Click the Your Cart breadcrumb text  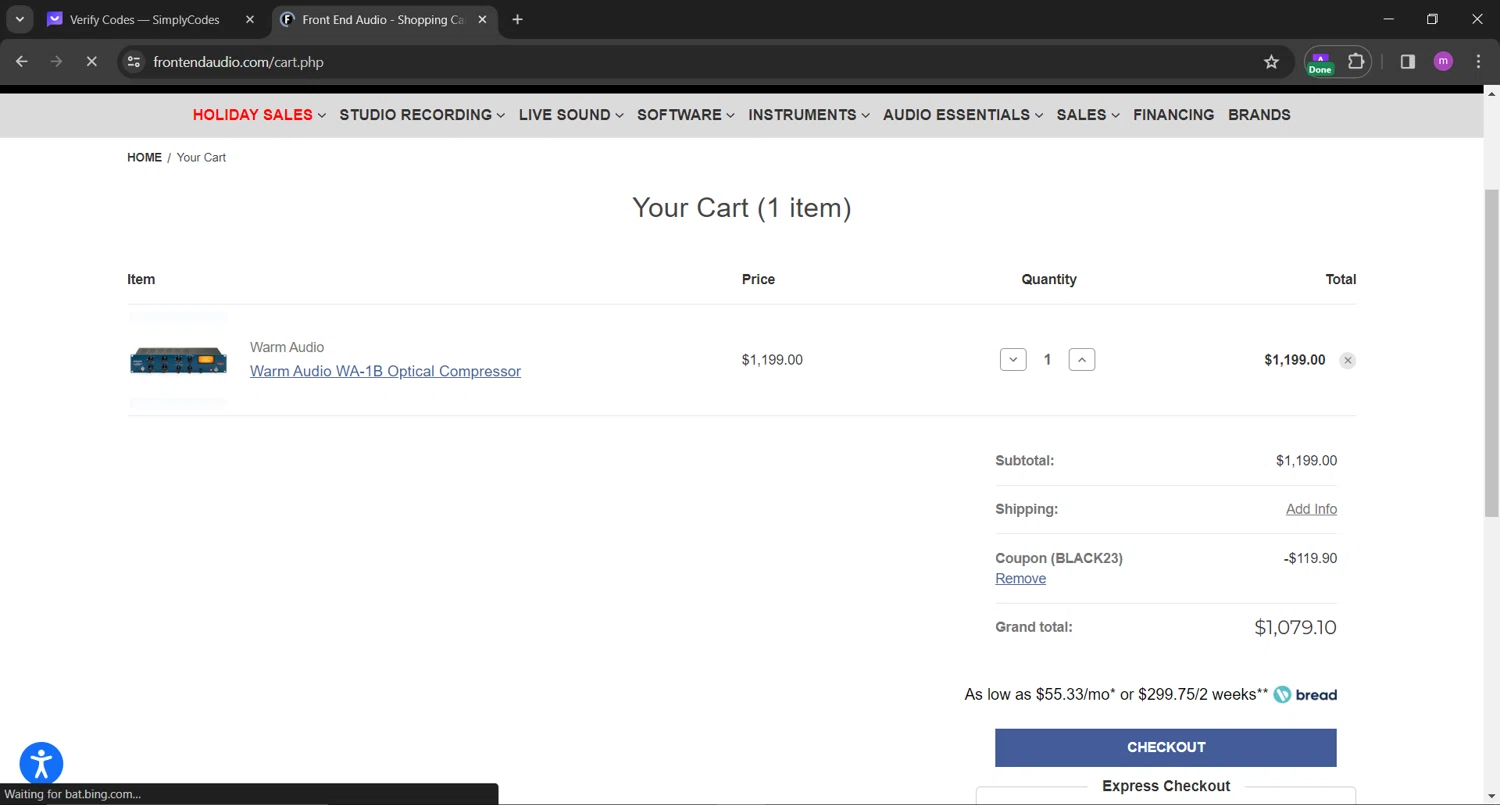tap(201, 158)
